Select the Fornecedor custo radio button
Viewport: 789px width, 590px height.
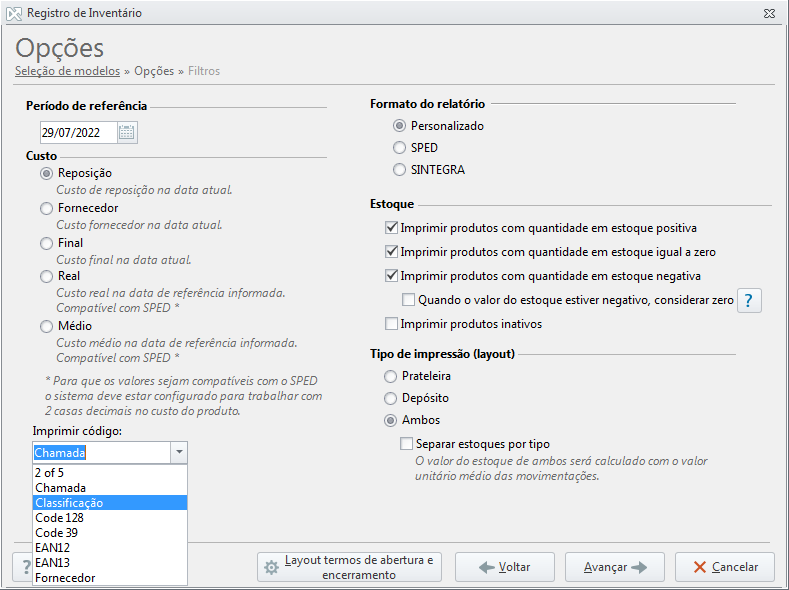pos(46,208)
